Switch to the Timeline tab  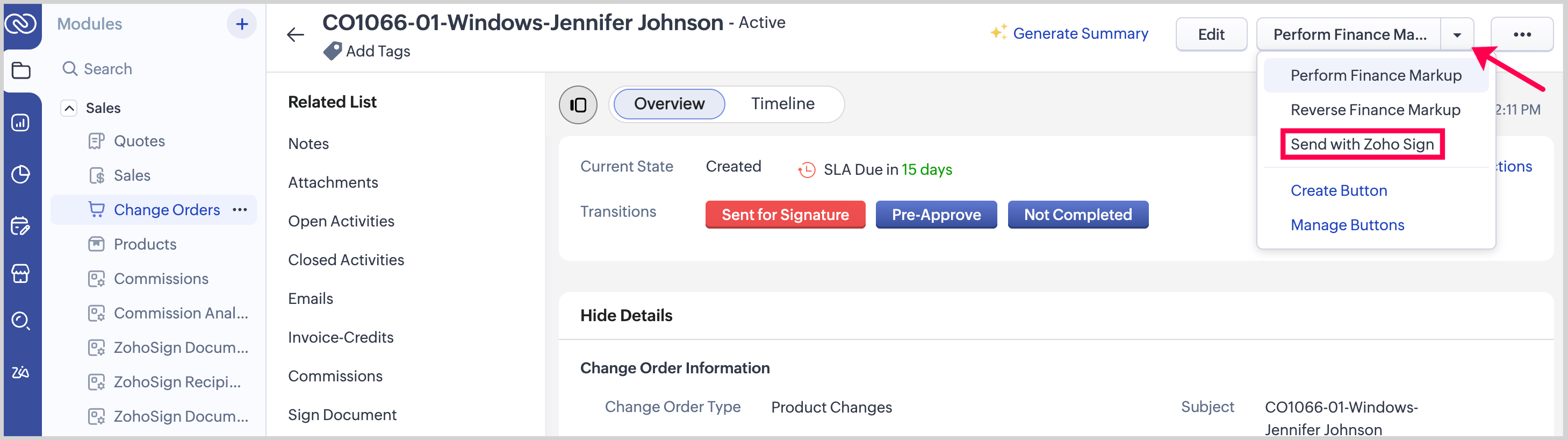click(782, 104)
